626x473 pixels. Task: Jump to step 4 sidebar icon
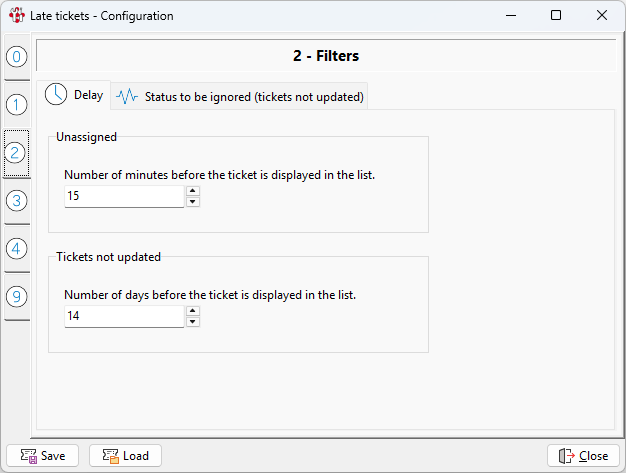(17, 248)
